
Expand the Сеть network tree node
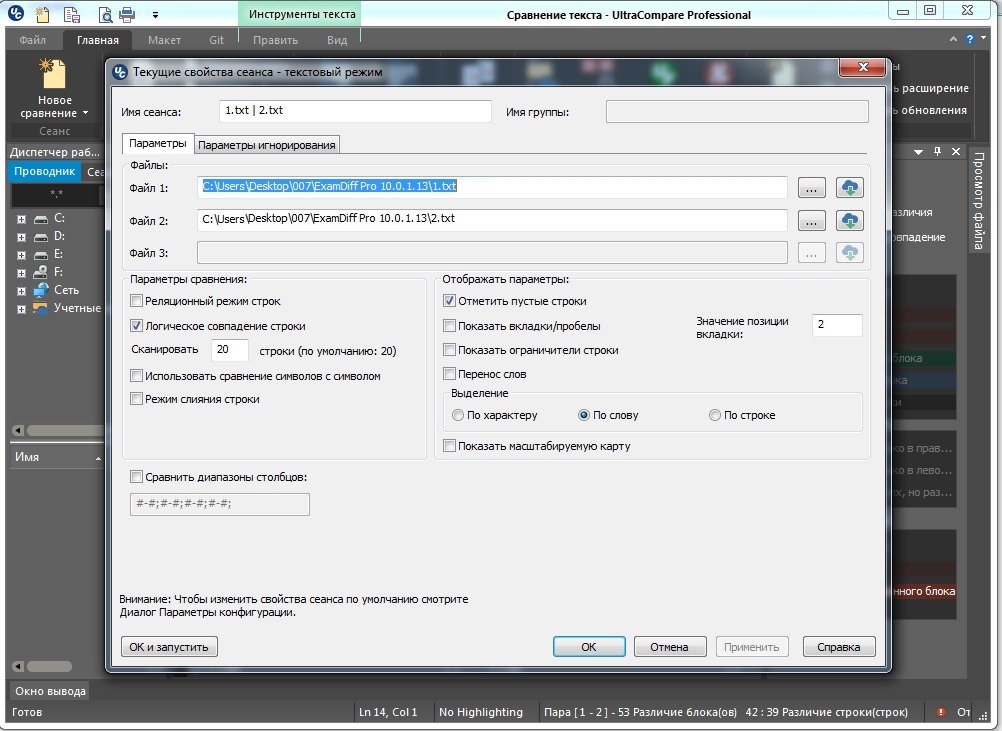click(21, 291)
